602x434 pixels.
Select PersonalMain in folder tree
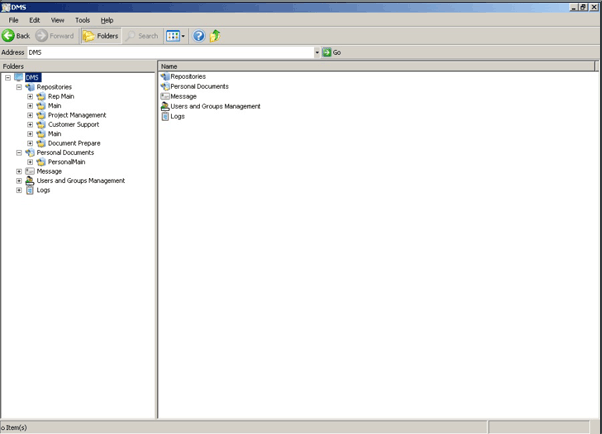[66, 162]
